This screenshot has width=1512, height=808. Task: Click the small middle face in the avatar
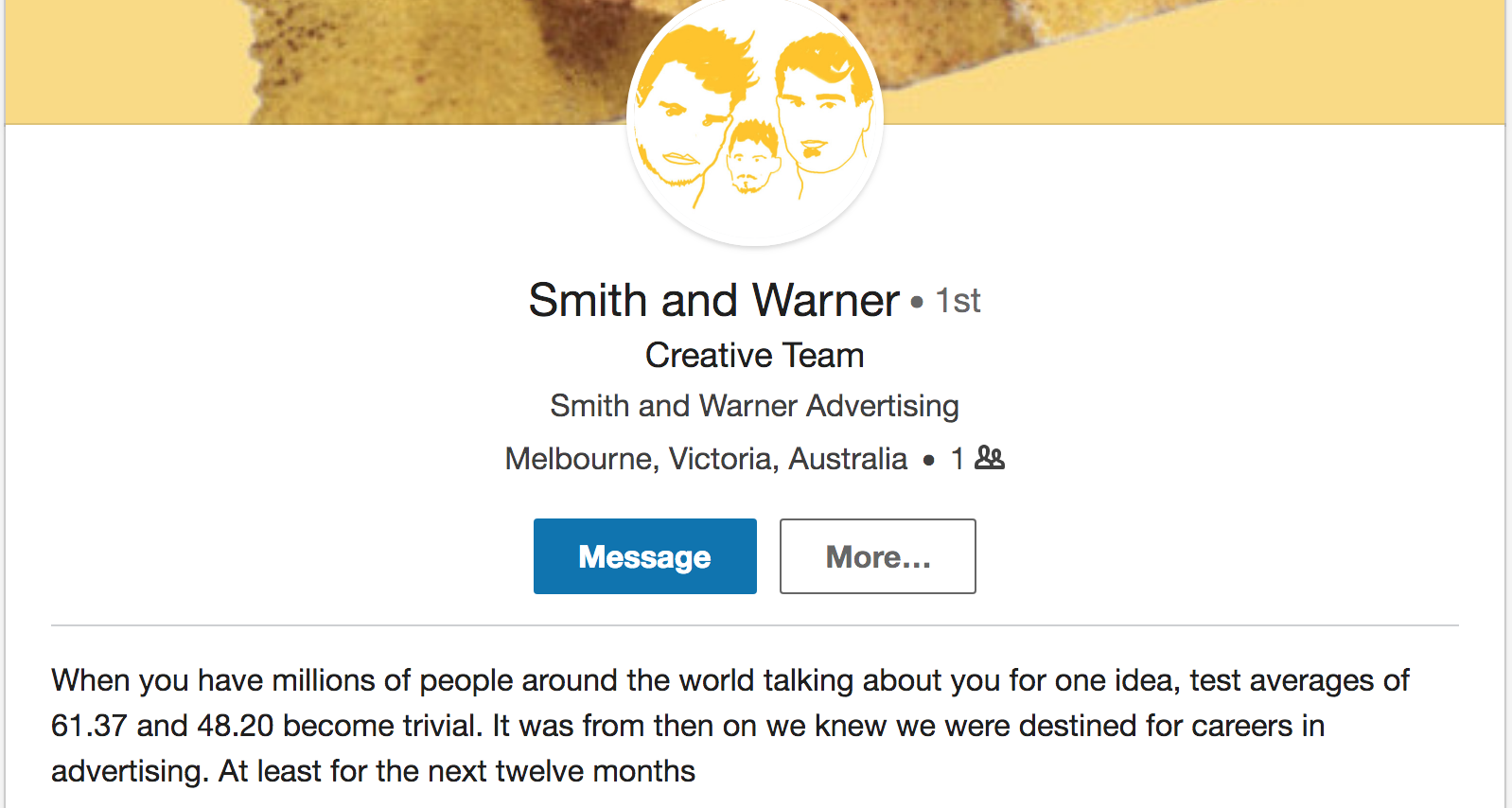click(x=752, y=158)
